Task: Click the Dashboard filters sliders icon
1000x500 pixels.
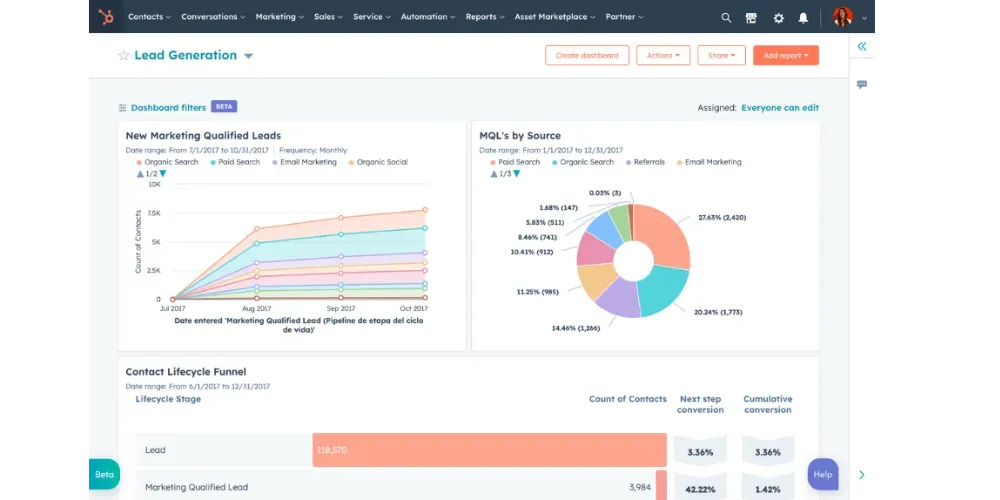Action: tap(122, 108)
